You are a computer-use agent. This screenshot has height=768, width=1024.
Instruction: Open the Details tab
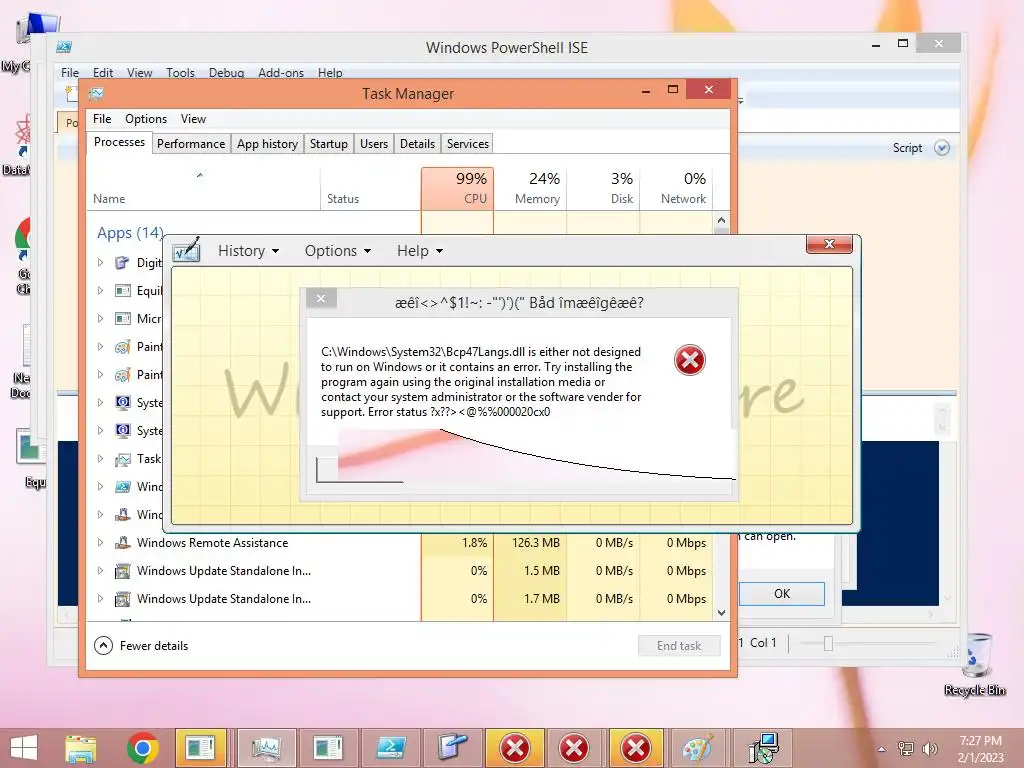pos(417,144)
